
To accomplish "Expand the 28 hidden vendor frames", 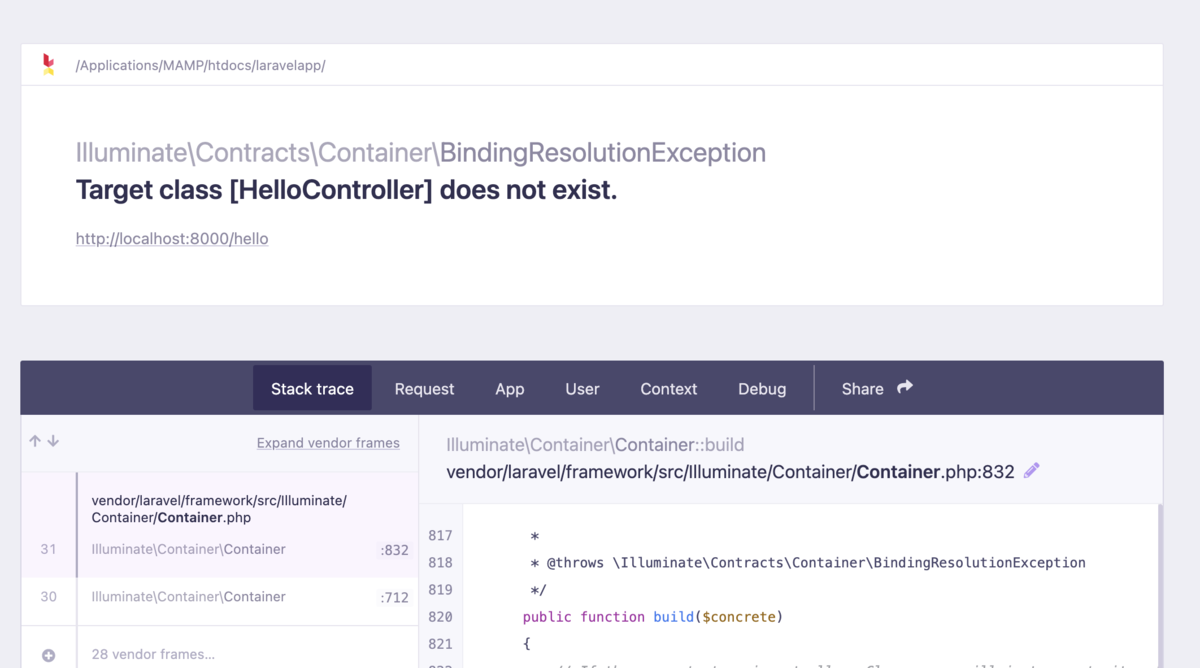I will tap(152, 654).
